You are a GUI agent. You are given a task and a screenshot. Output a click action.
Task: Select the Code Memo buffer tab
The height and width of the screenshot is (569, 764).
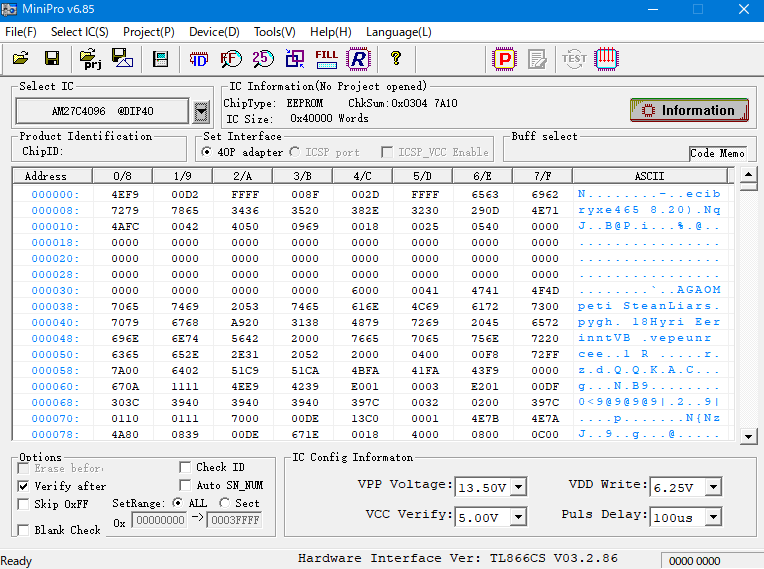[717, 153]
